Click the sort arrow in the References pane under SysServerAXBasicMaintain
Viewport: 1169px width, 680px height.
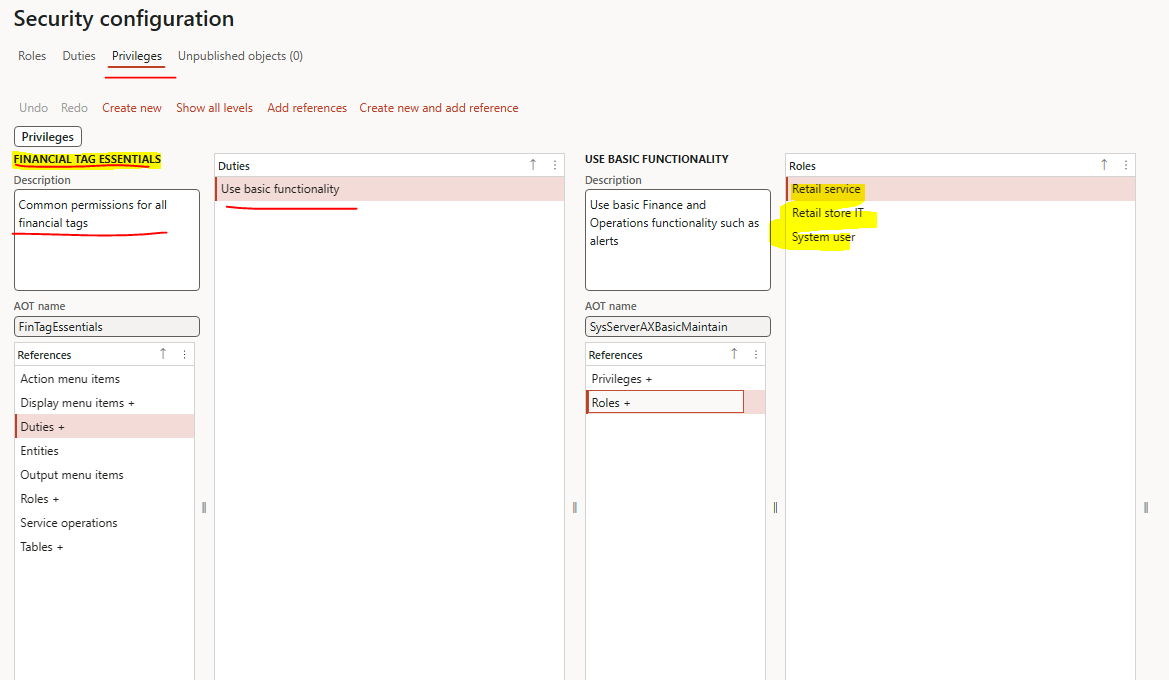[x=734, y=354]
